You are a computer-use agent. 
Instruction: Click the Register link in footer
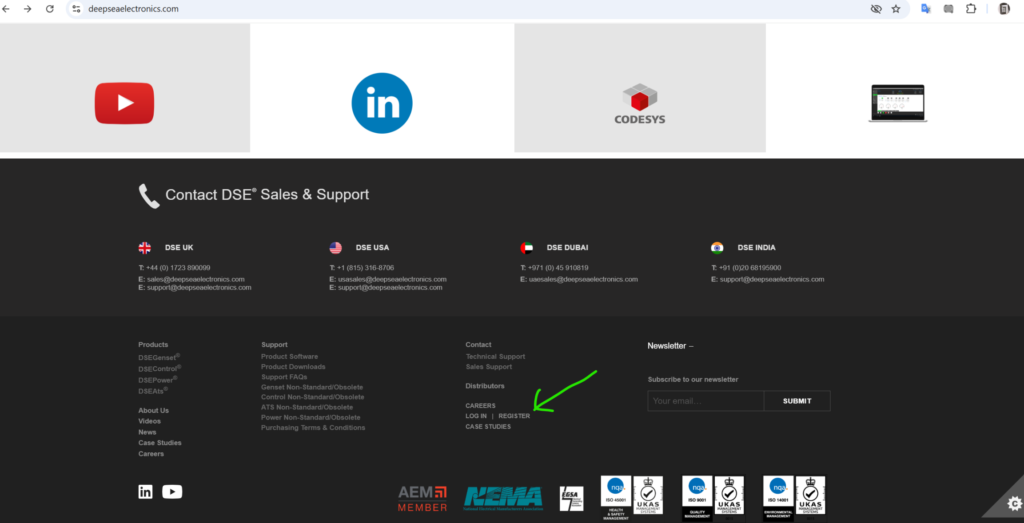pos(514,416)
